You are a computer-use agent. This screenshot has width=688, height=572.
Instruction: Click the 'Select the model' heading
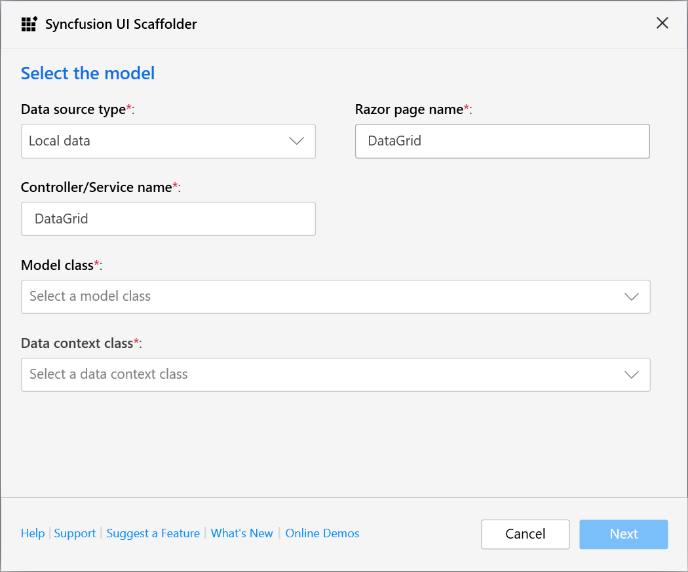point(88,73)
